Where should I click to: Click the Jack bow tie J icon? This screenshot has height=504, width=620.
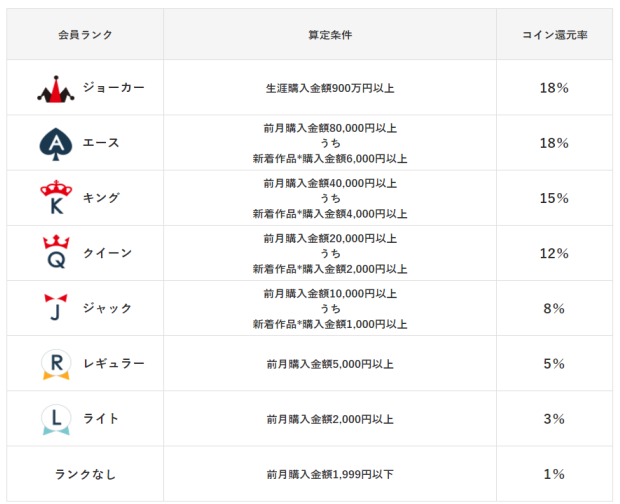(x=56, y=307)
